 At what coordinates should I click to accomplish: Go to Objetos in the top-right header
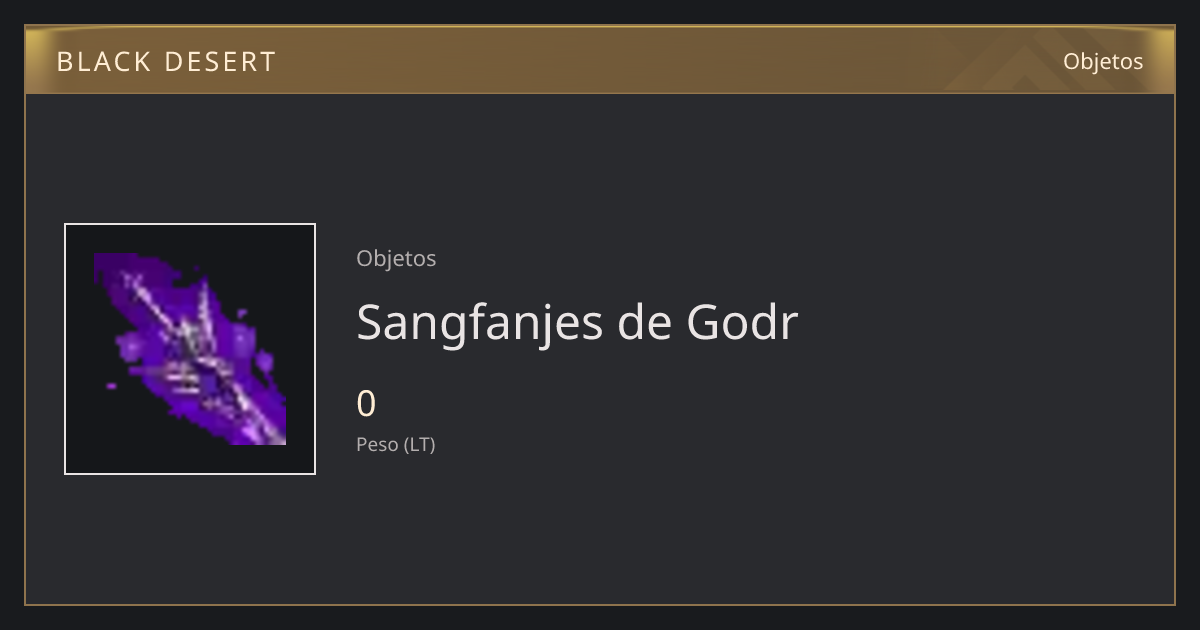click(x=1103, y=61)
